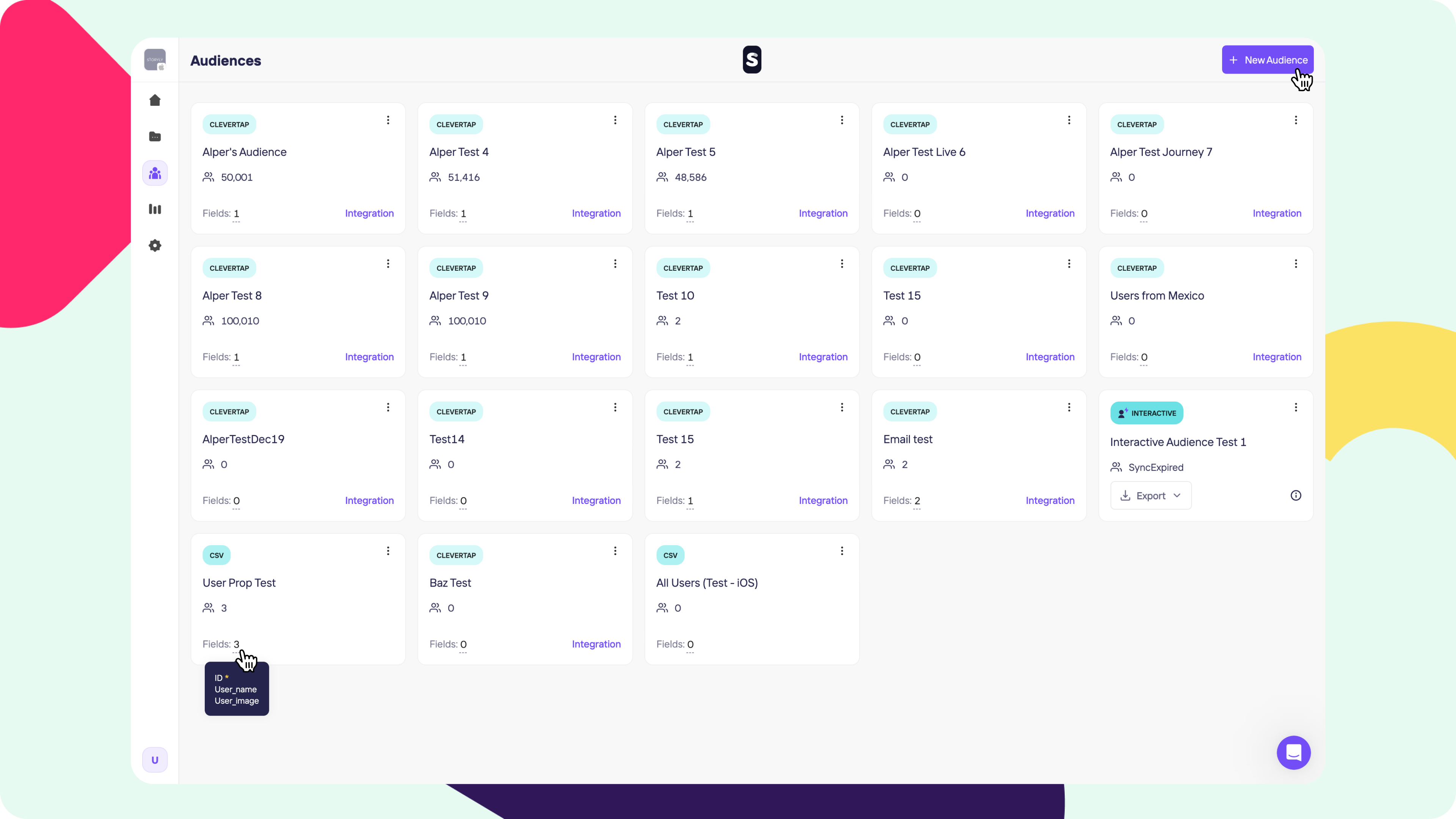Open three-dot menu on Users from Mexico
1456x819 pixels.
pos(1296,264)
